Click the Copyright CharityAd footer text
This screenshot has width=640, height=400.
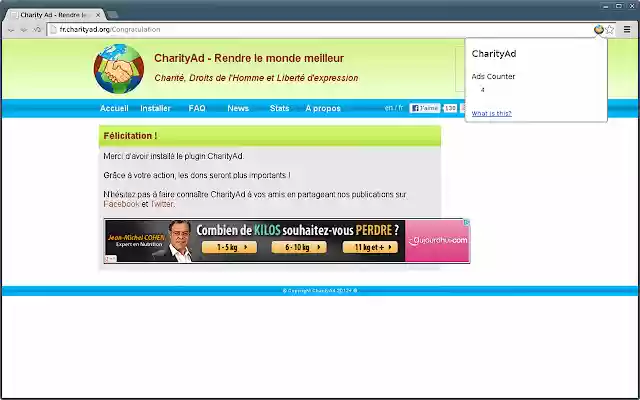(x=320, y=291)
